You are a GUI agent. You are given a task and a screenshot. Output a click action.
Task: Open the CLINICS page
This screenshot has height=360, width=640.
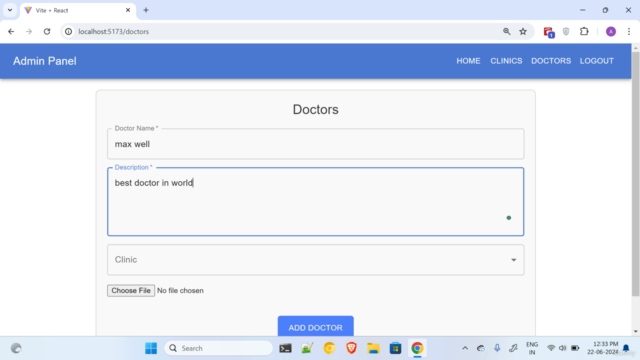[x=506, y=61]
